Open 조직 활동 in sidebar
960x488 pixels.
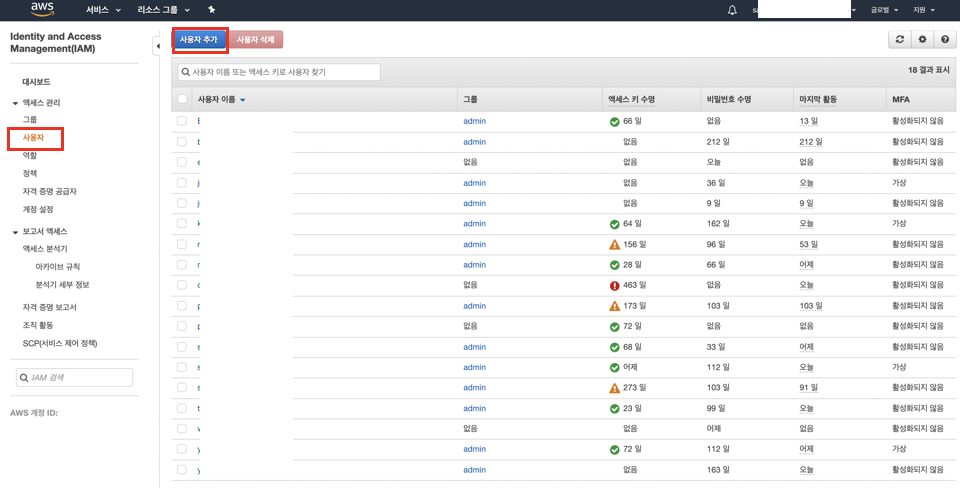pyautogui.click(x=37, y=325)
